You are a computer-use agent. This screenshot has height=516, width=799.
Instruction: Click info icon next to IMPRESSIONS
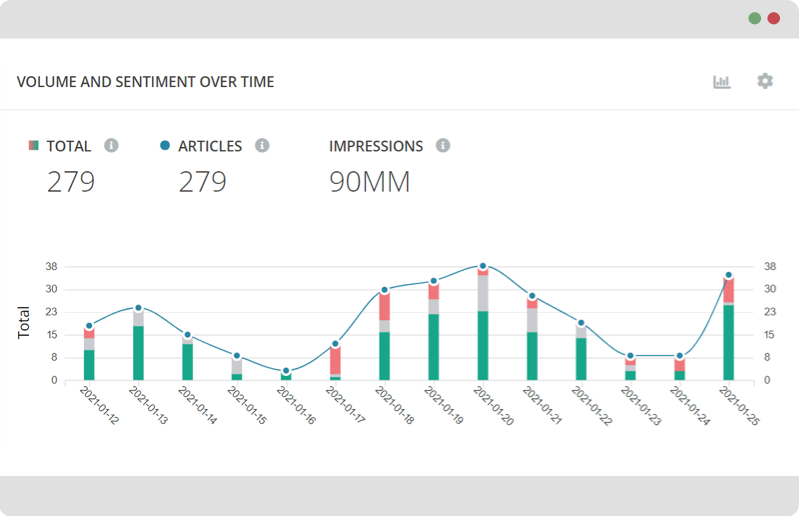point(443,145)
